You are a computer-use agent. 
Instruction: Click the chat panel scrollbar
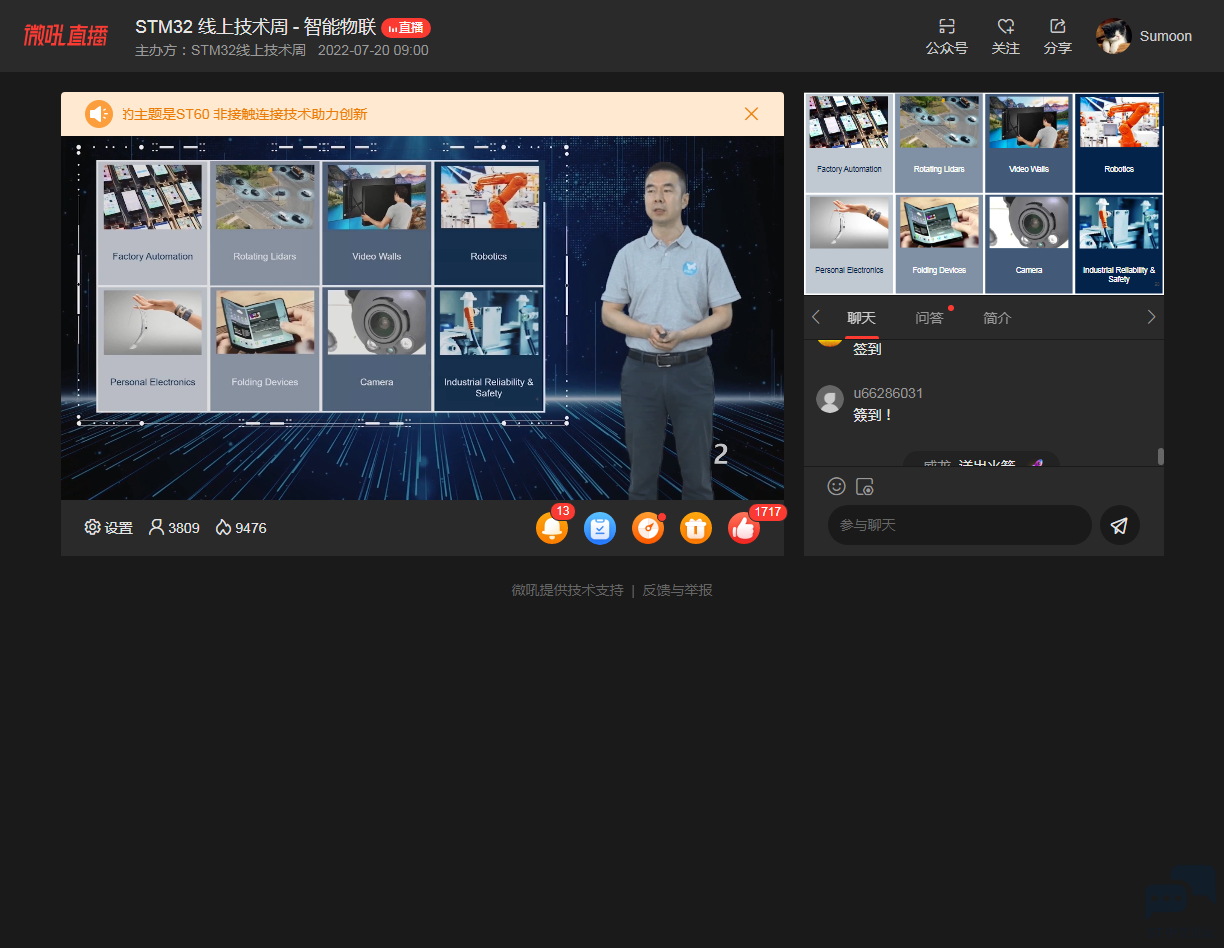pyautogui.click(x=1161, y=456)
